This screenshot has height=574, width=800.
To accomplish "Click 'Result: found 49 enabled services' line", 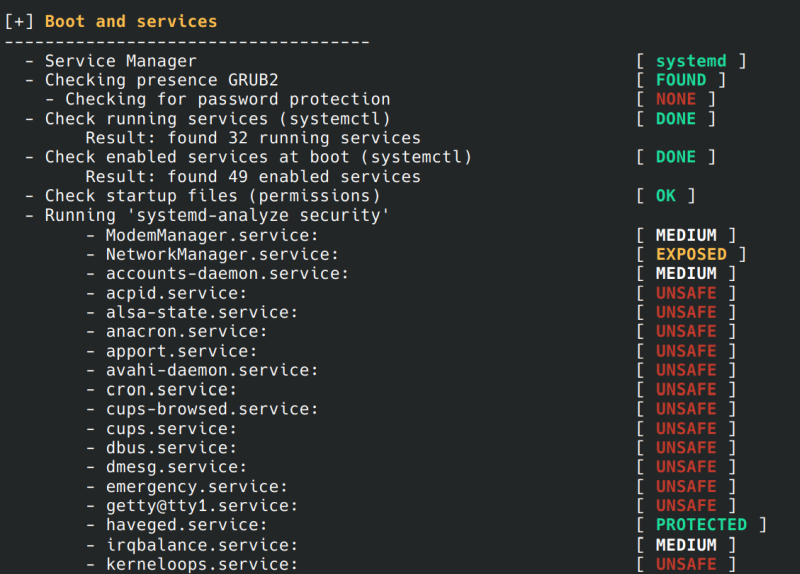I will coord(253,177).
